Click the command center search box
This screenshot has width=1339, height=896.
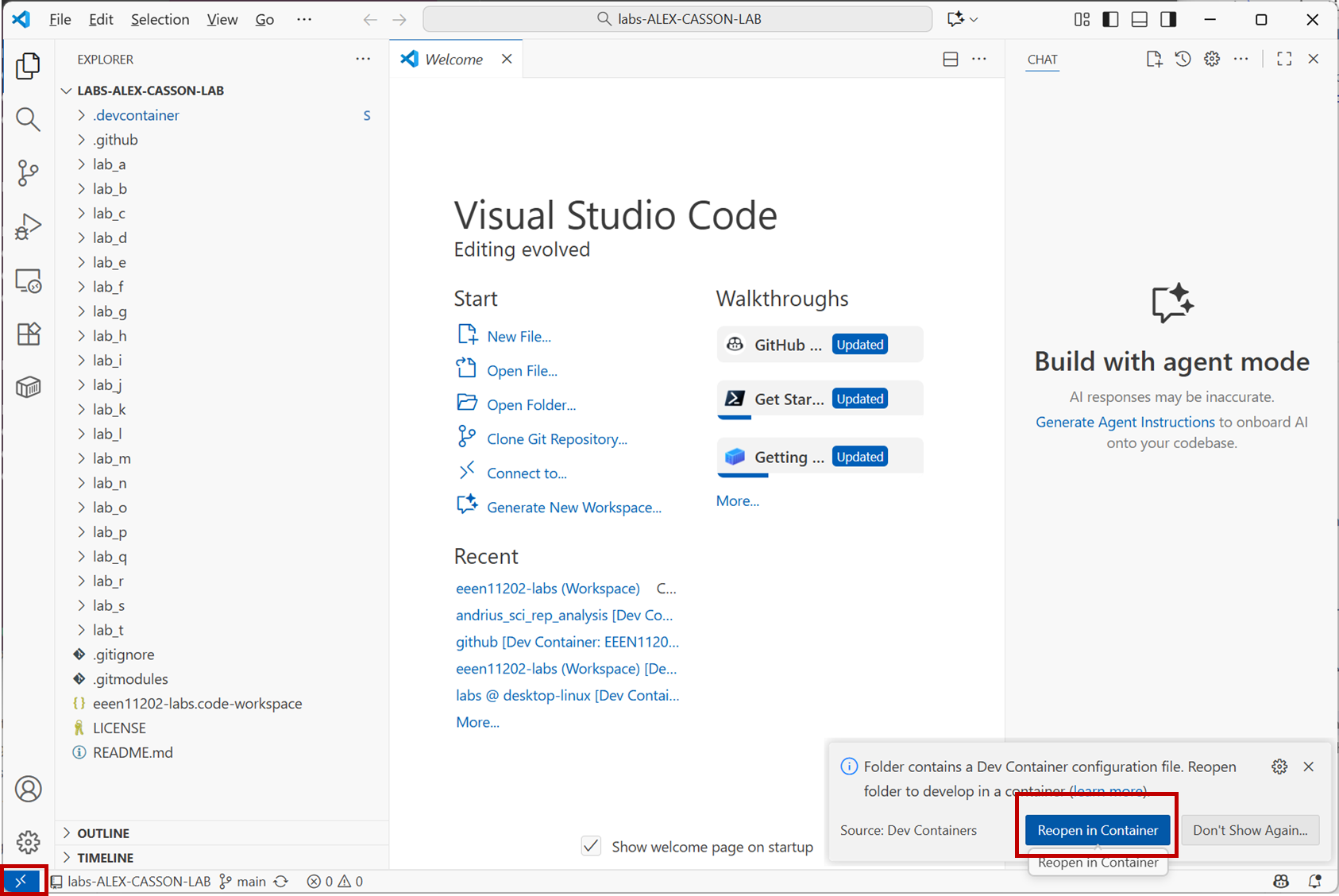pos(677,19)
